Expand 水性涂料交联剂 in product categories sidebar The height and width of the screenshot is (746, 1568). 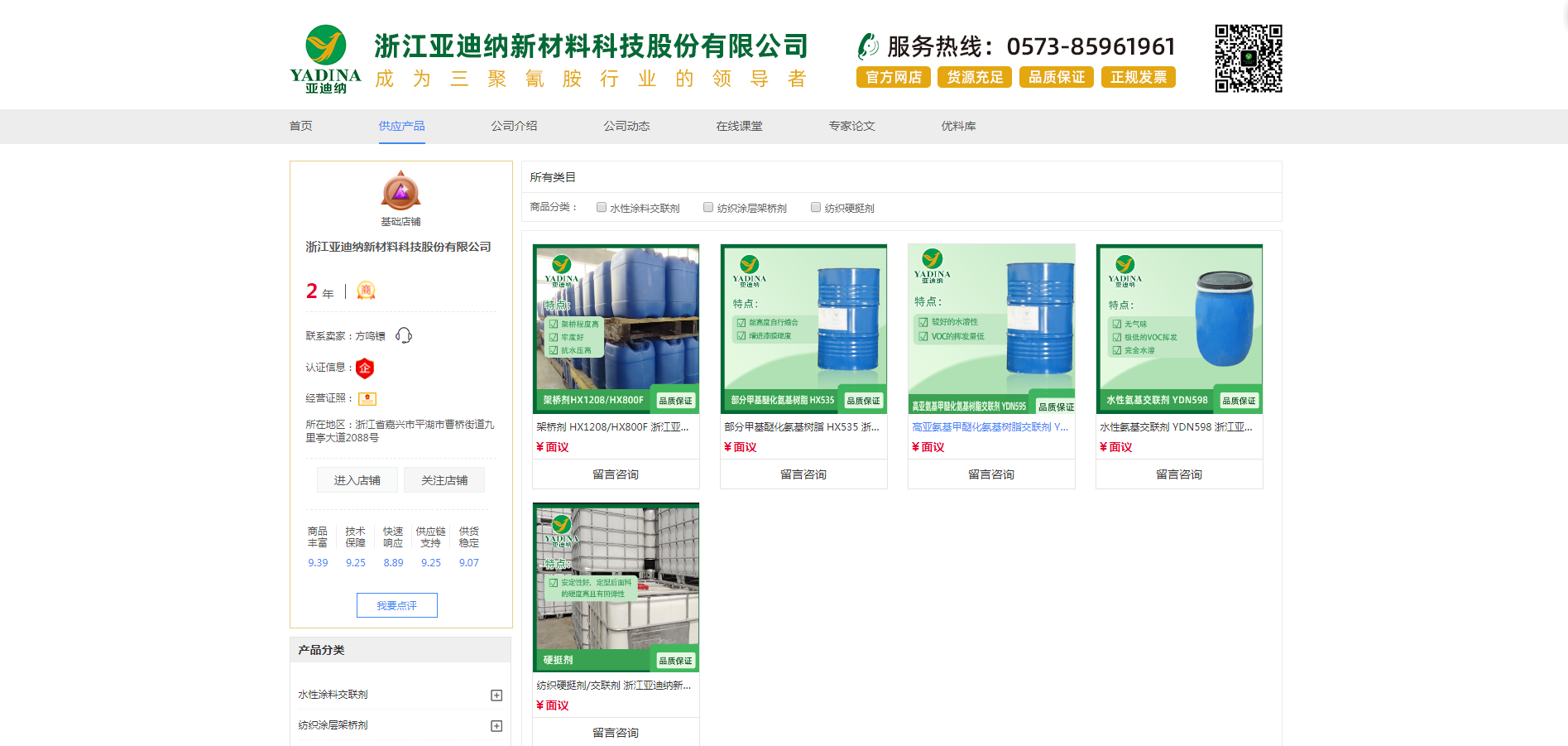496,695
